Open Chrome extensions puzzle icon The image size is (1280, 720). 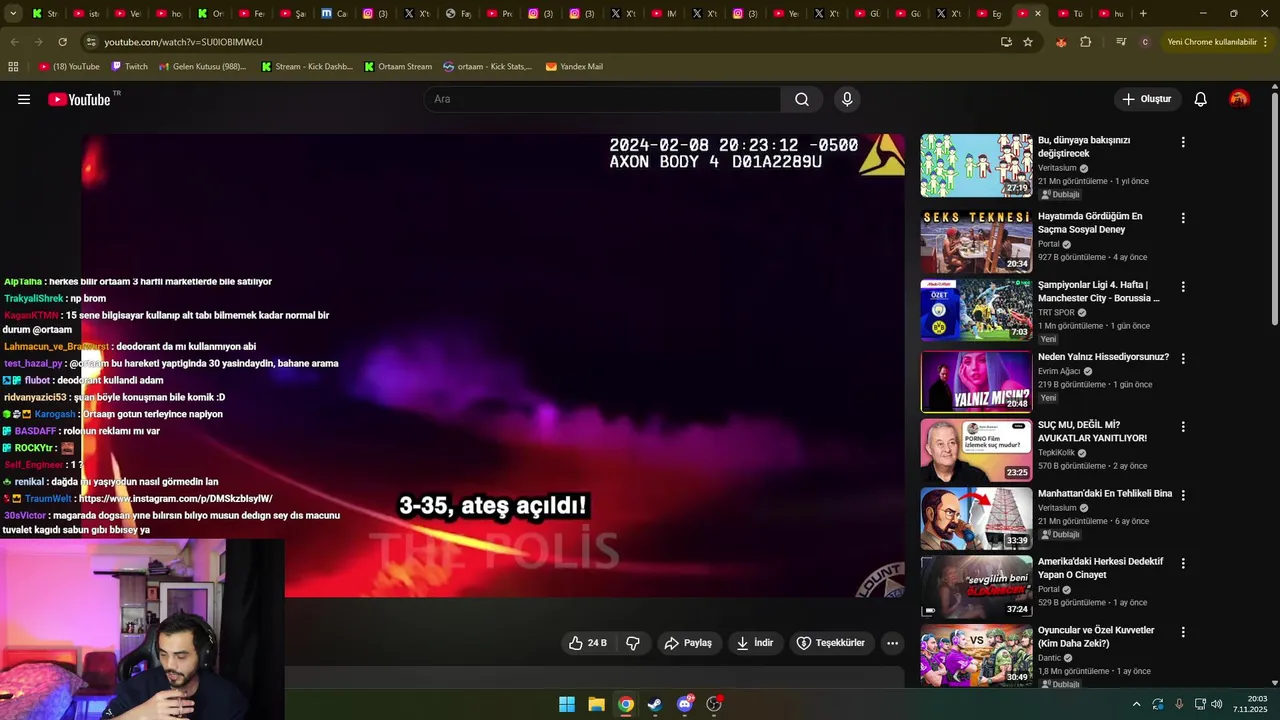click(x=1086, y=42)
